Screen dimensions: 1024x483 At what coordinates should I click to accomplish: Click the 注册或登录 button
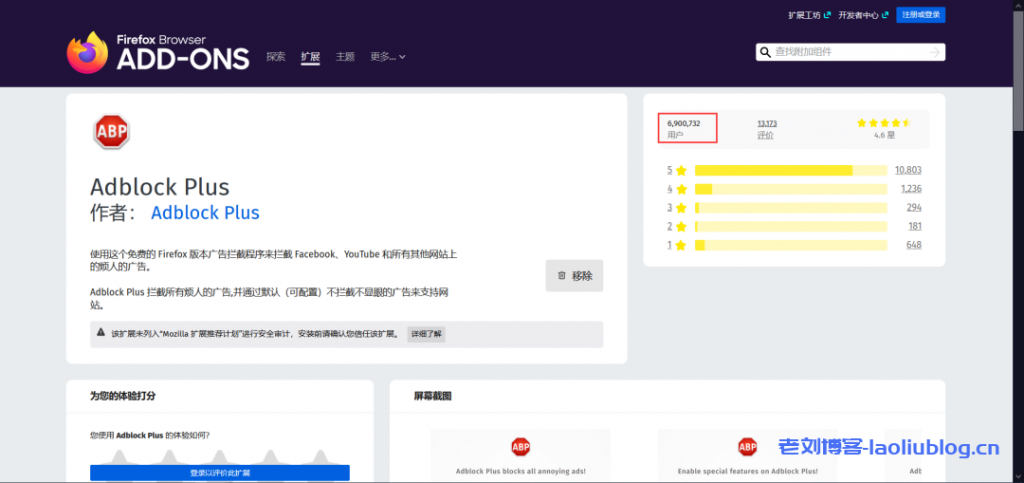pos(921,14)
